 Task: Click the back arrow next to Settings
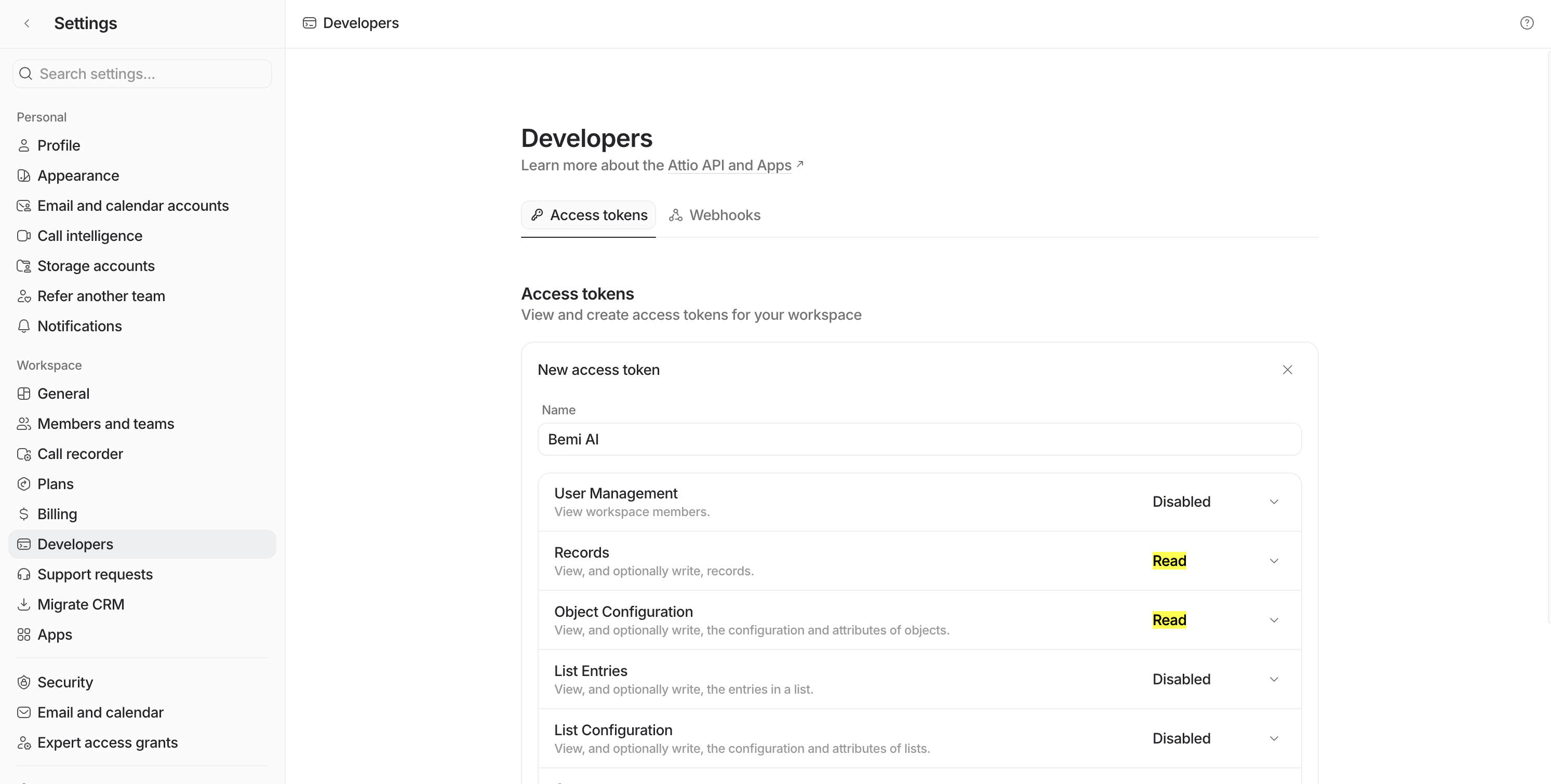coord(26,23)
